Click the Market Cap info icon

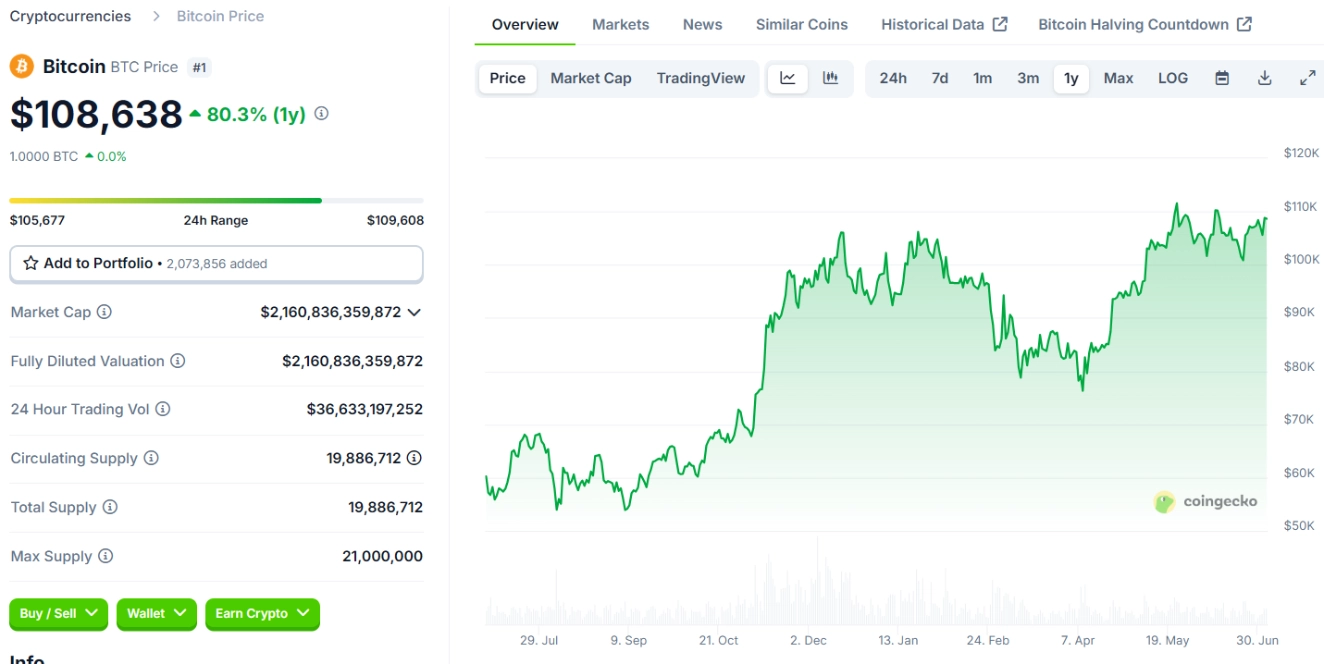[x=104, y=312]
